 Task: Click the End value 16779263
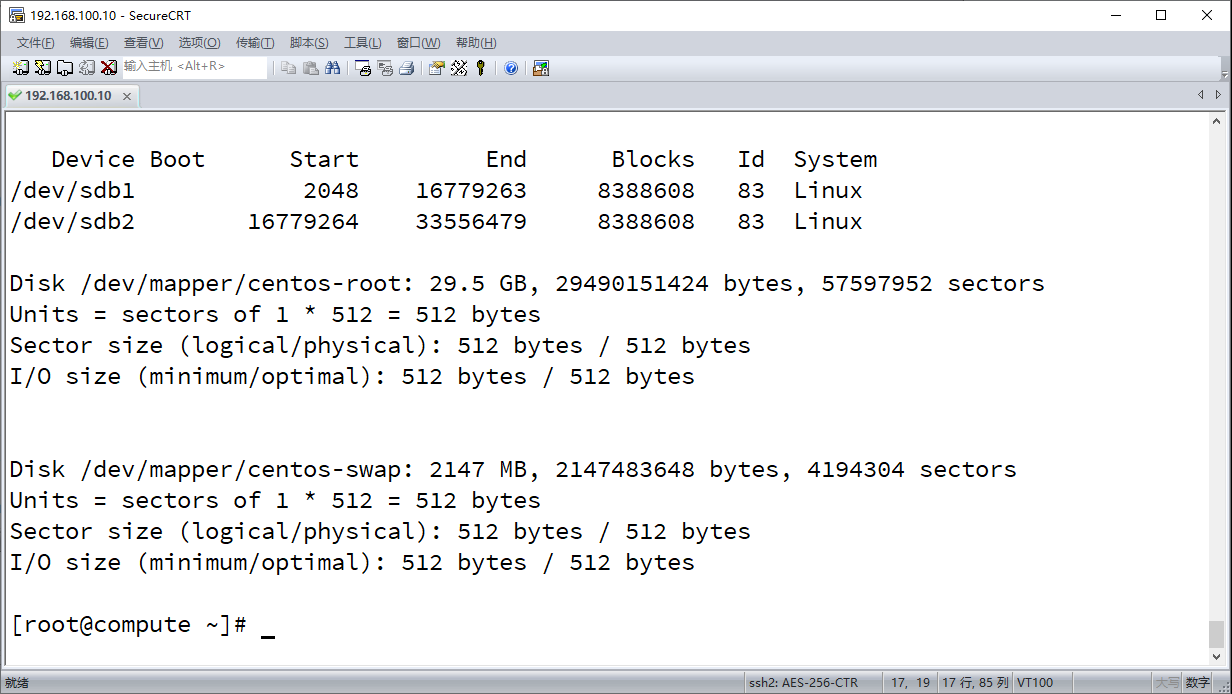471,191
